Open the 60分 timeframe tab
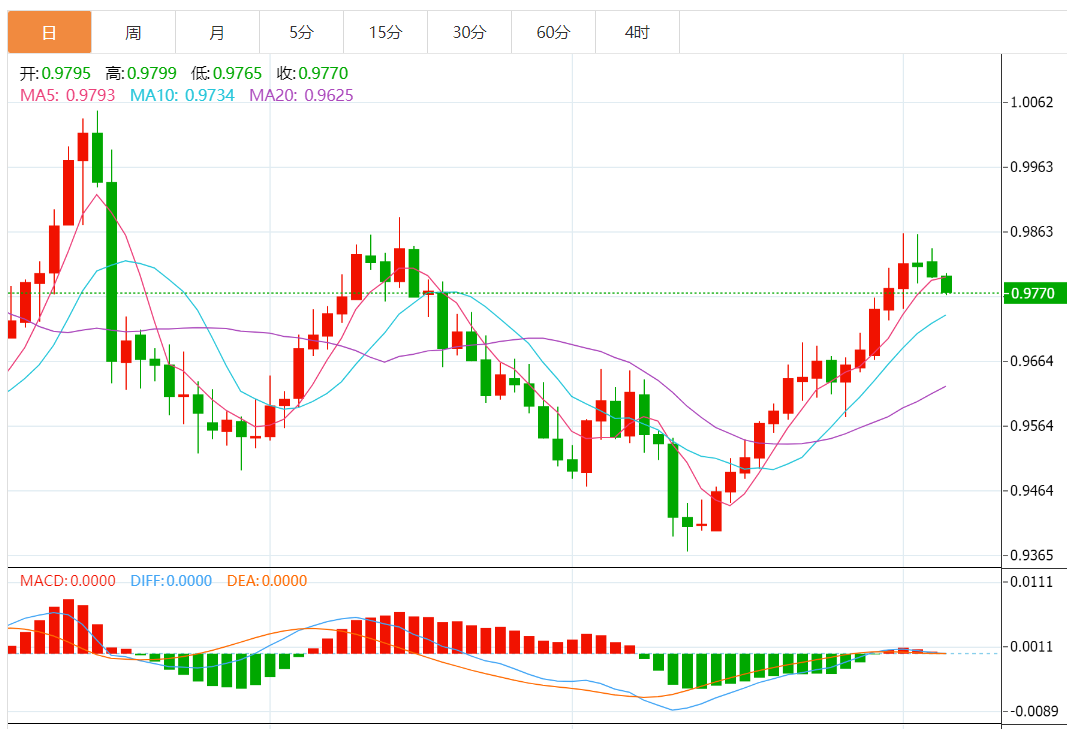 (553, 32)
